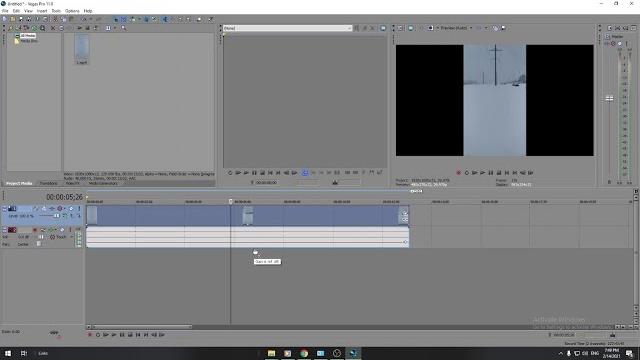Import media into Project Media
This screenshot has width=640, height=360.
click(x=10, y=28)
